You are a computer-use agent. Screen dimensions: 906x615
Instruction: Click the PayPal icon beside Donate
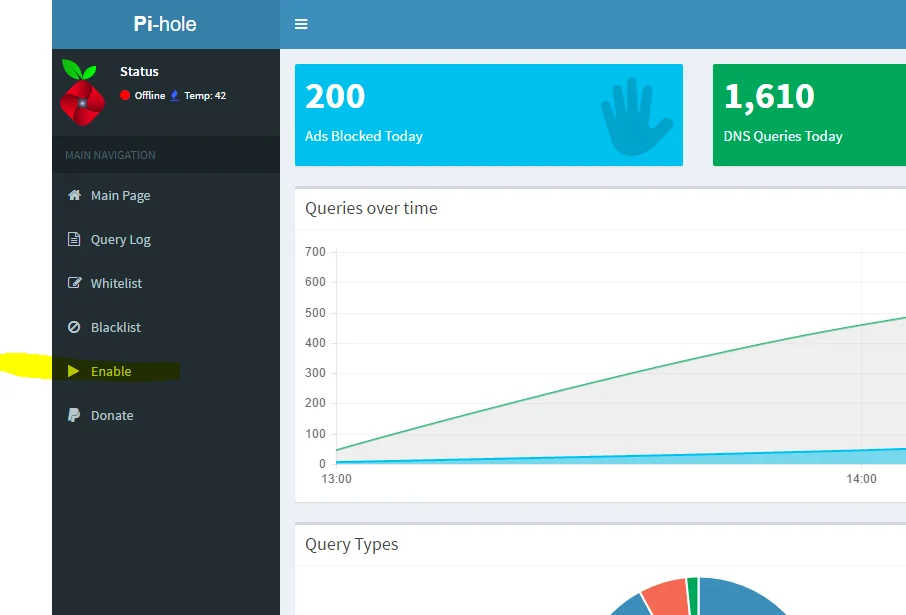pyautogui.click(x=74, y=415)
